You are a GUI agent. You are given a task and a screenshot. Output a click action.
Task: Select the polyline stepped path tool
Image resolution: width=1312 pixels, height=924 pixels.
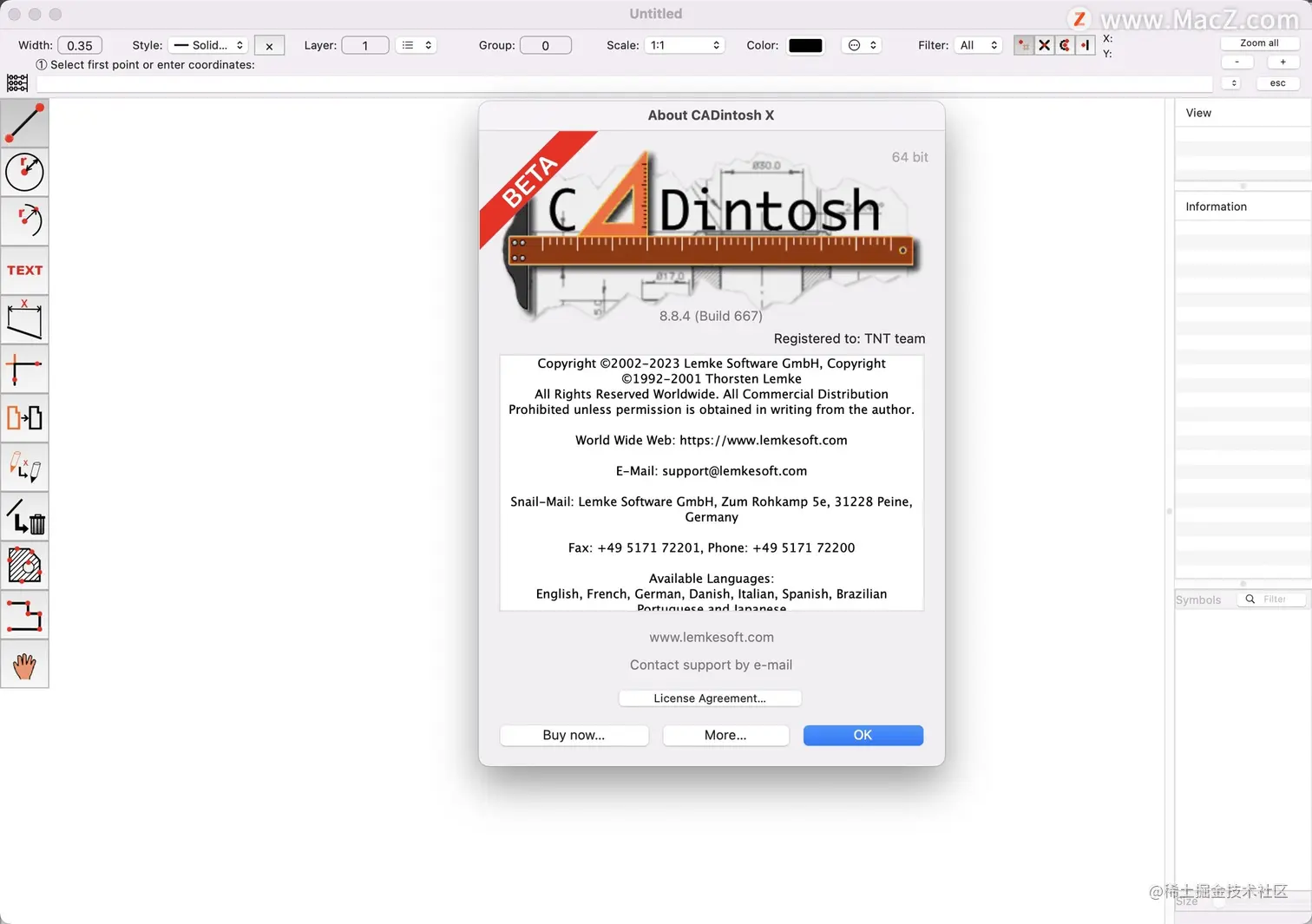[x=24, y=615]
